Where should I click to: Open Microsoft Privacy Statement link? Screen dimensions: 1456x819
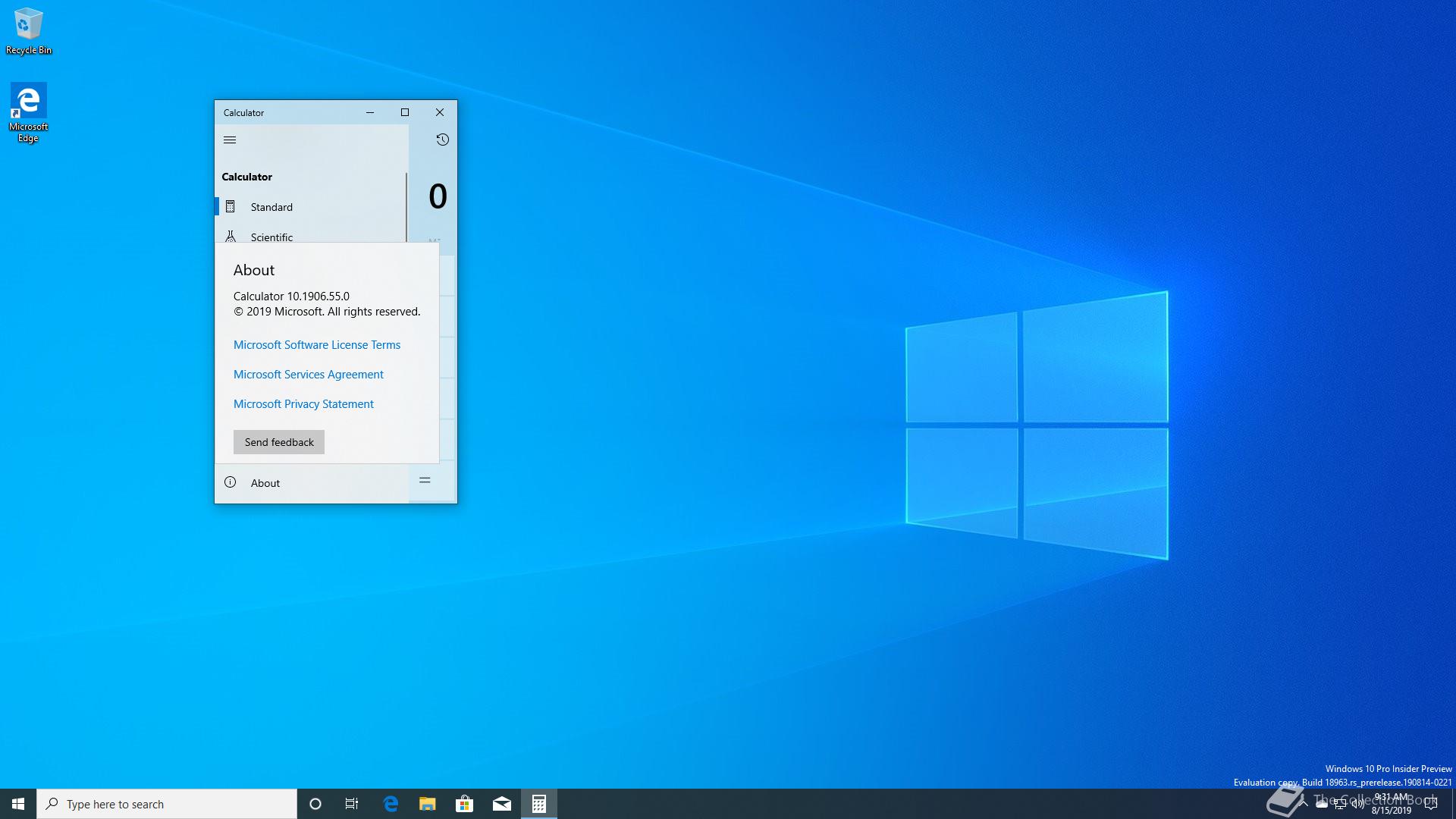303,404
